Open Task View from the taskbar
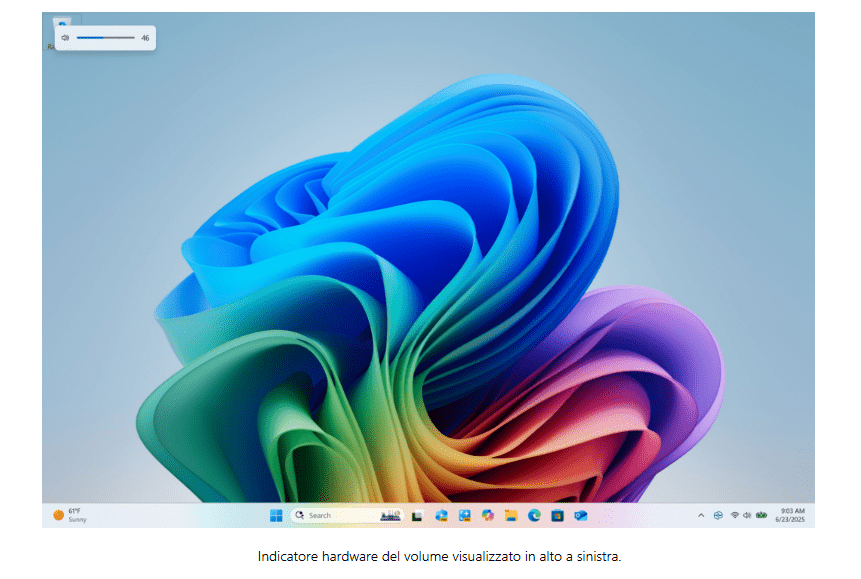 [x=417, y=515]
